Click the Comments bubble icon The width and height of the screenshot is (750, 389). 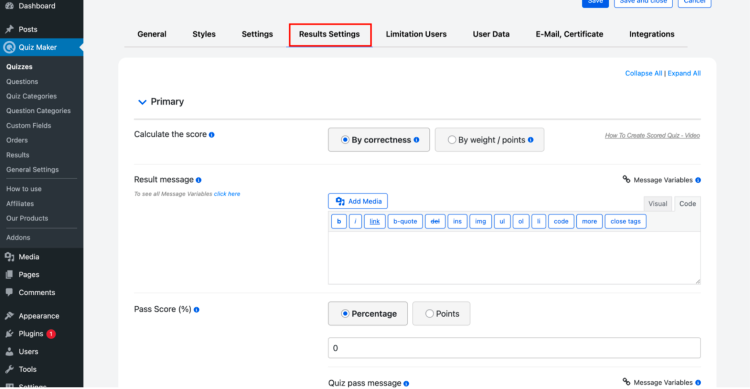(9, 292)
